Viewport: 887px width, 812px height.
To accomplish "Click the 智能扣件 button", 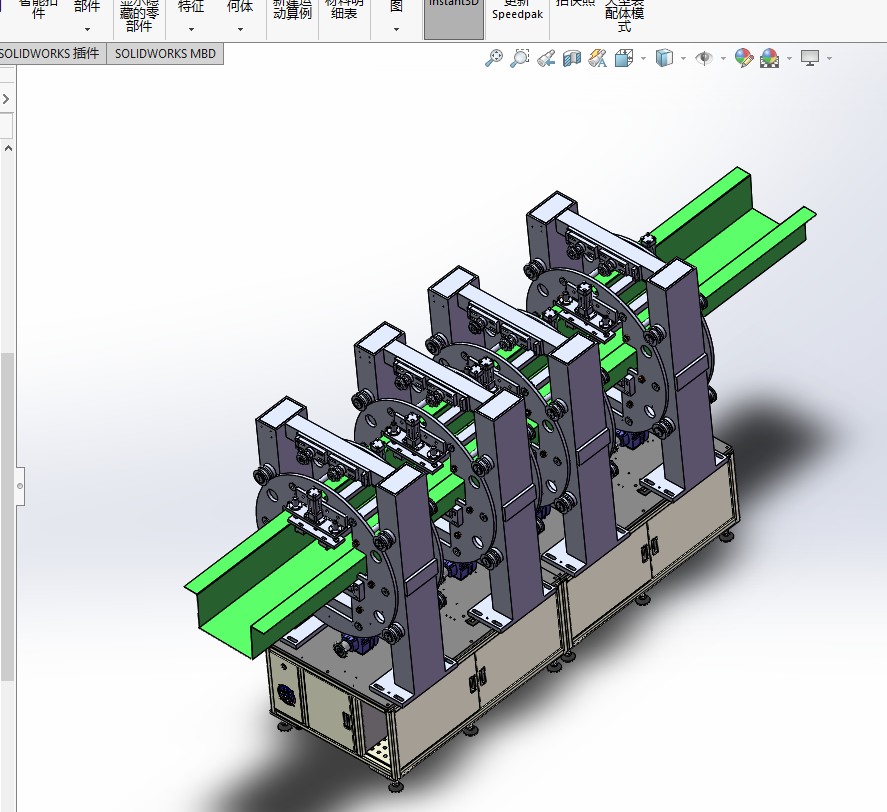I will tap(38, 10).
